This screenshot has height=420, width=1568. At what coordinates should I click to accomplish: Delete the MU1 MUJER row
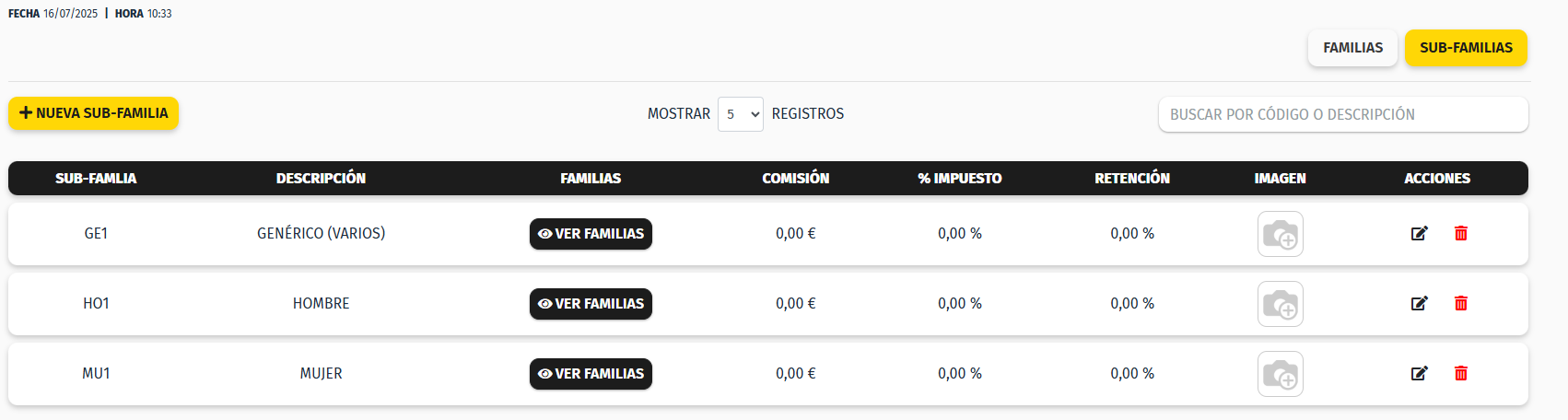click(x=1461, y=374)
